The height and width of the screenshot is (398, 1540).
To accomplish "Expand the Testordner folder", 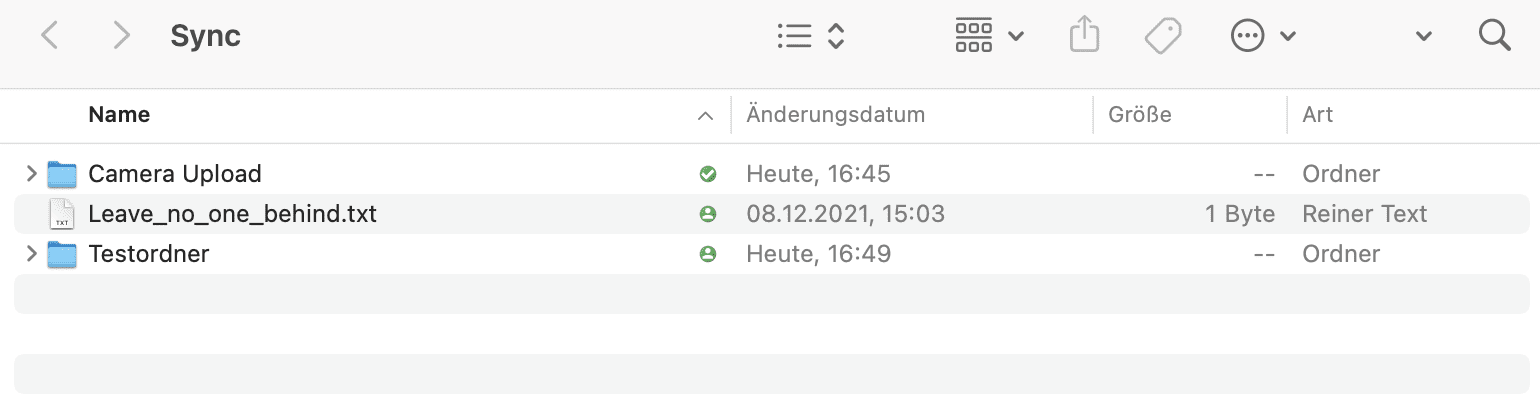I will pyautogui.click(x=31, y=254).
